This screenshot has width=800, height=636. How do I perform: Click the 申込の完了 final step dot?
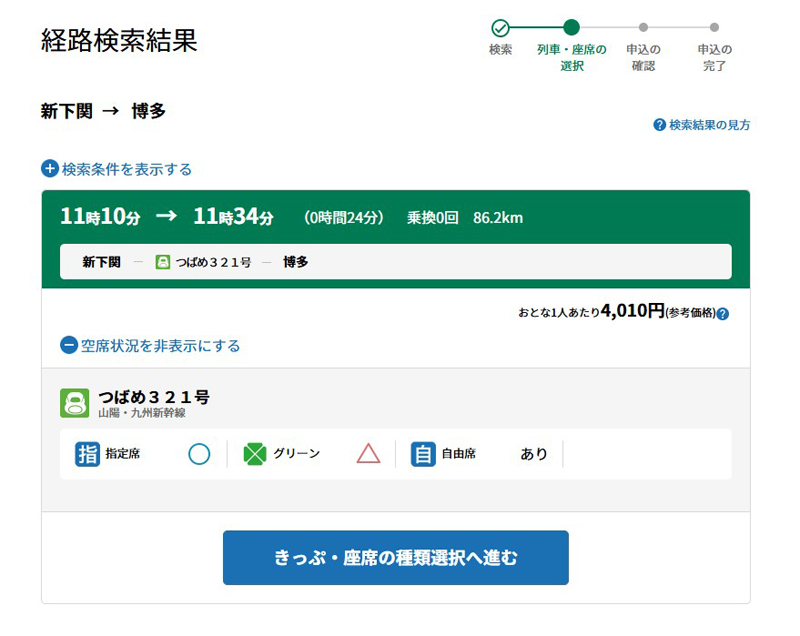tap(714, 28)
